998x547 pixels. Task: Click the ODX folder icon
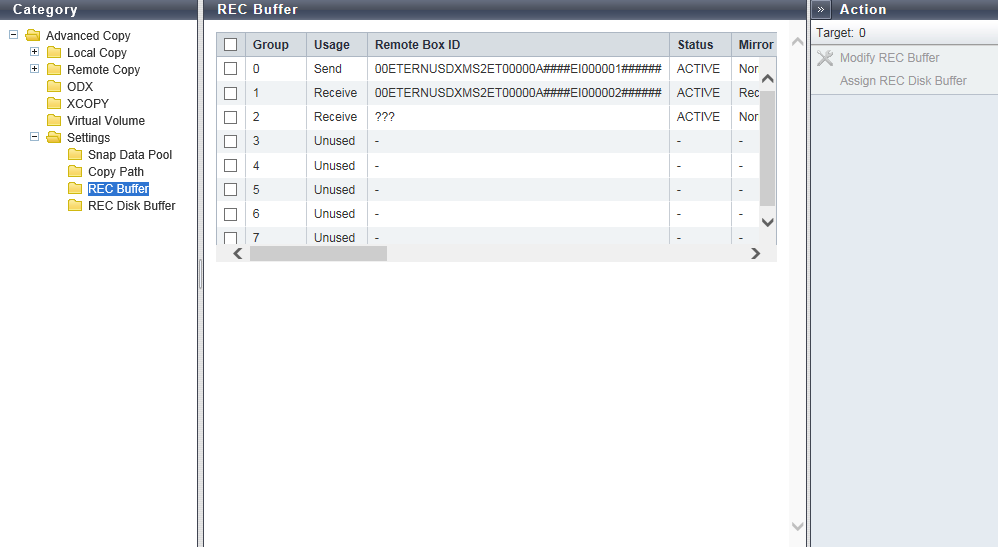[x=54, y=87]
